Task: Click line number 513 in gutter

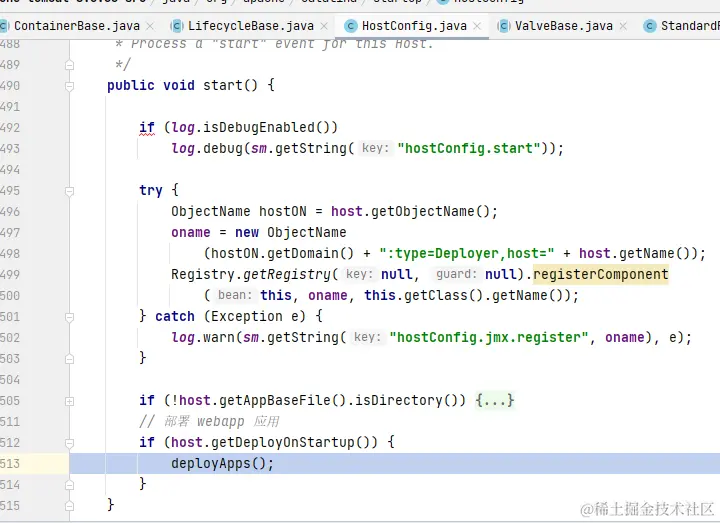Action: point(10,464)
